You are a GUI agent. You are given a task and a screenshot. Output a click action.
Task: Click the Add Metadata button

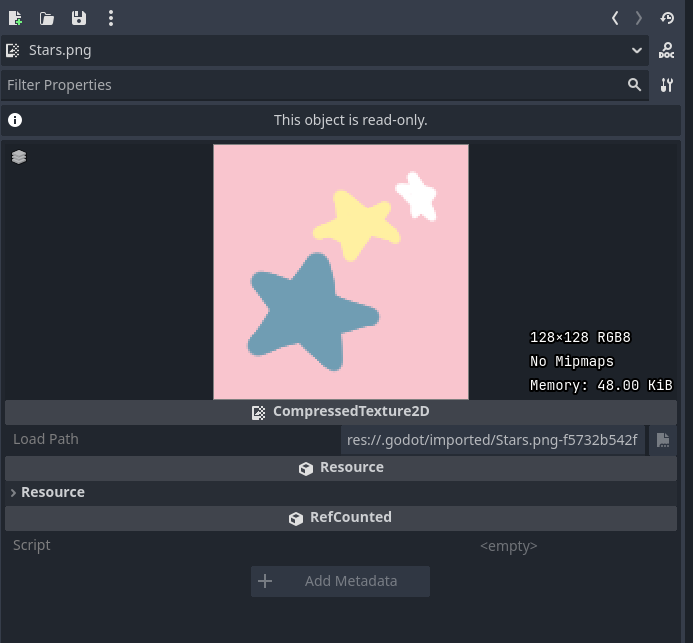[340, 581]
